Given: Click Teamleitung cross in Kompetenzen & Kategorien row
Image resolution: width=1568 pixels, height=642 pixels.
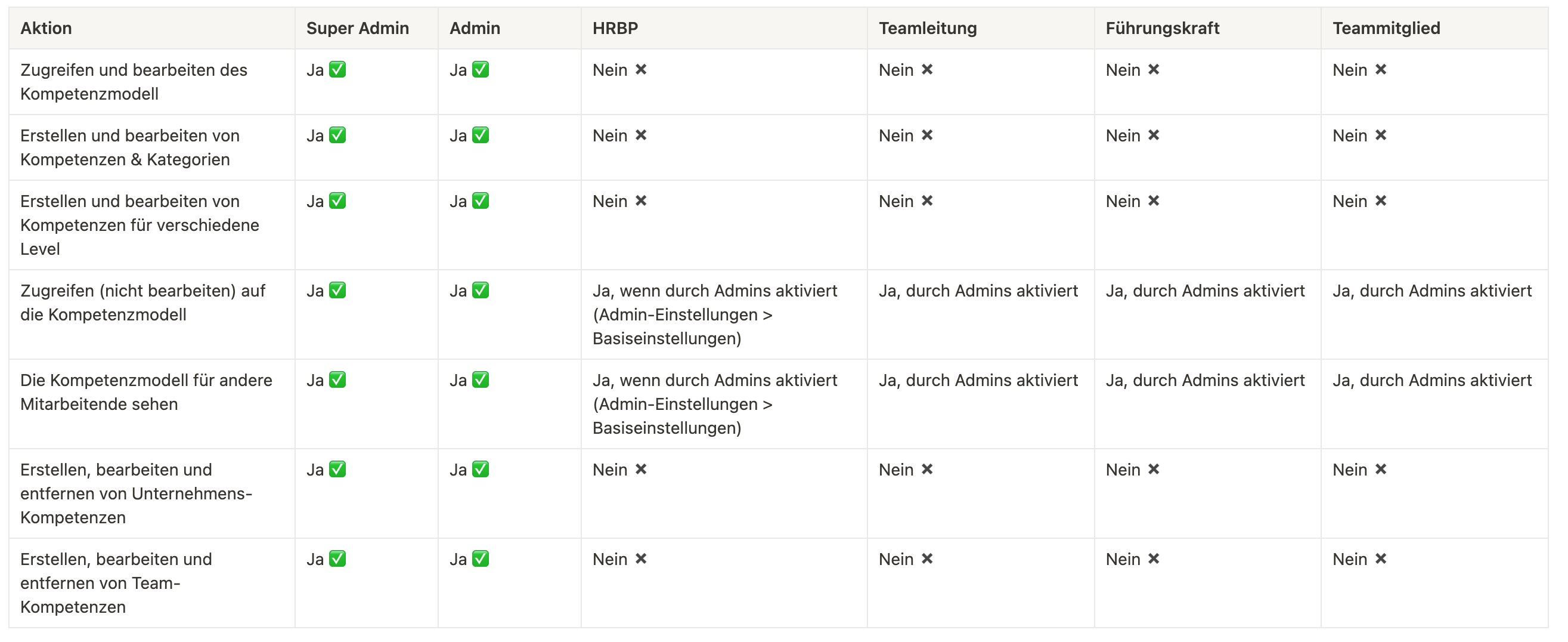Looking at the screenshot, I should 927,135.
